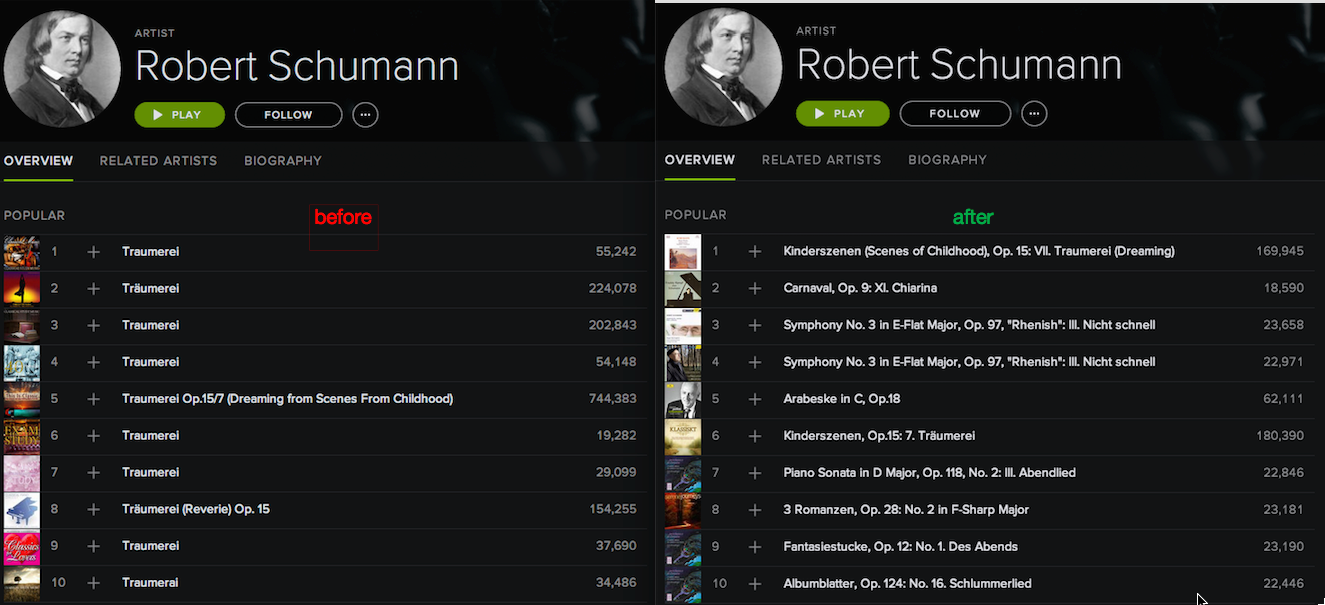Click Robert Schumann portrait in the after panel

(x=723, y=67)
